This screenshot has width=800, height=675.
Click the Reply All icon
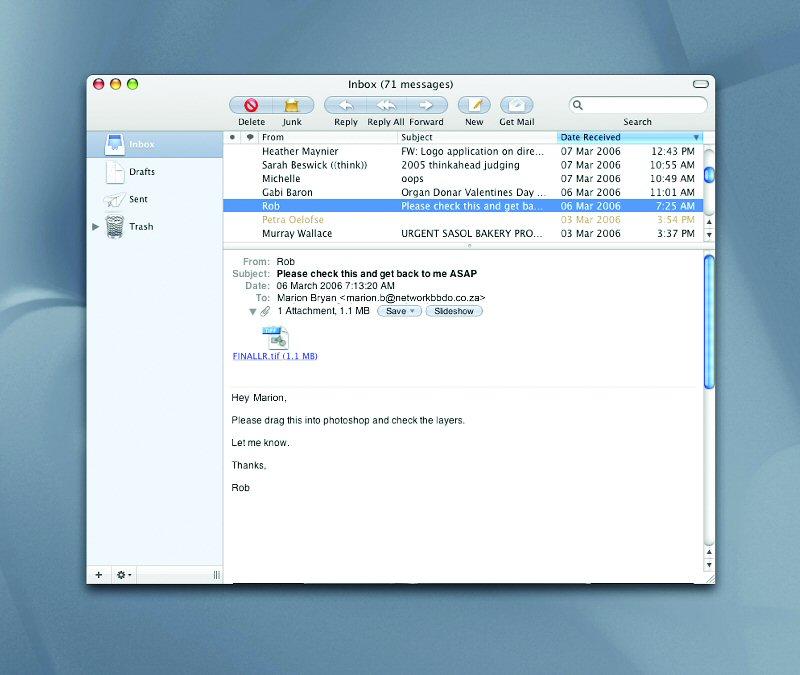[386, 105]
